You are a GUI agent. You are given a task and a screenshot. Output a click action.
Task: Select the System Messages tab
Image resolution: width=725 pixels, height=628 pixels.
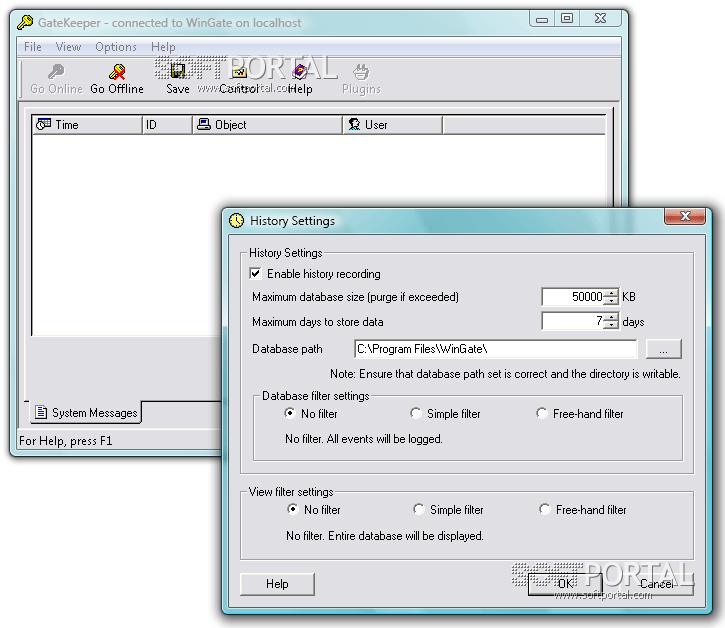coord(86,413)
